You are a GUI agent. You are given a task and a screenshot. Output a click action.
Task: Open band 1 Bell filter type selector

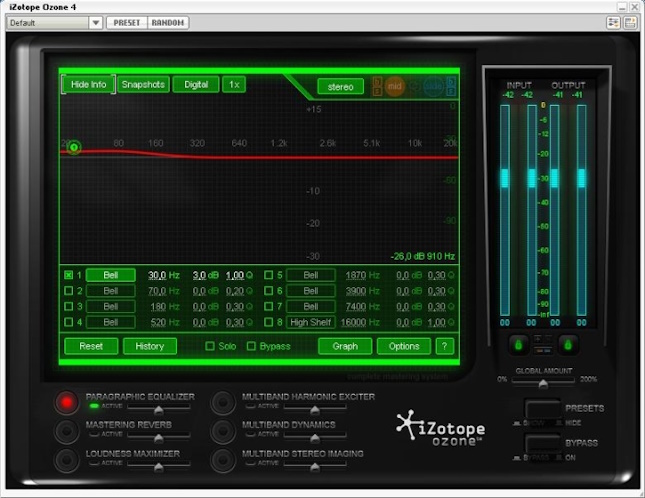coord(111,275)
